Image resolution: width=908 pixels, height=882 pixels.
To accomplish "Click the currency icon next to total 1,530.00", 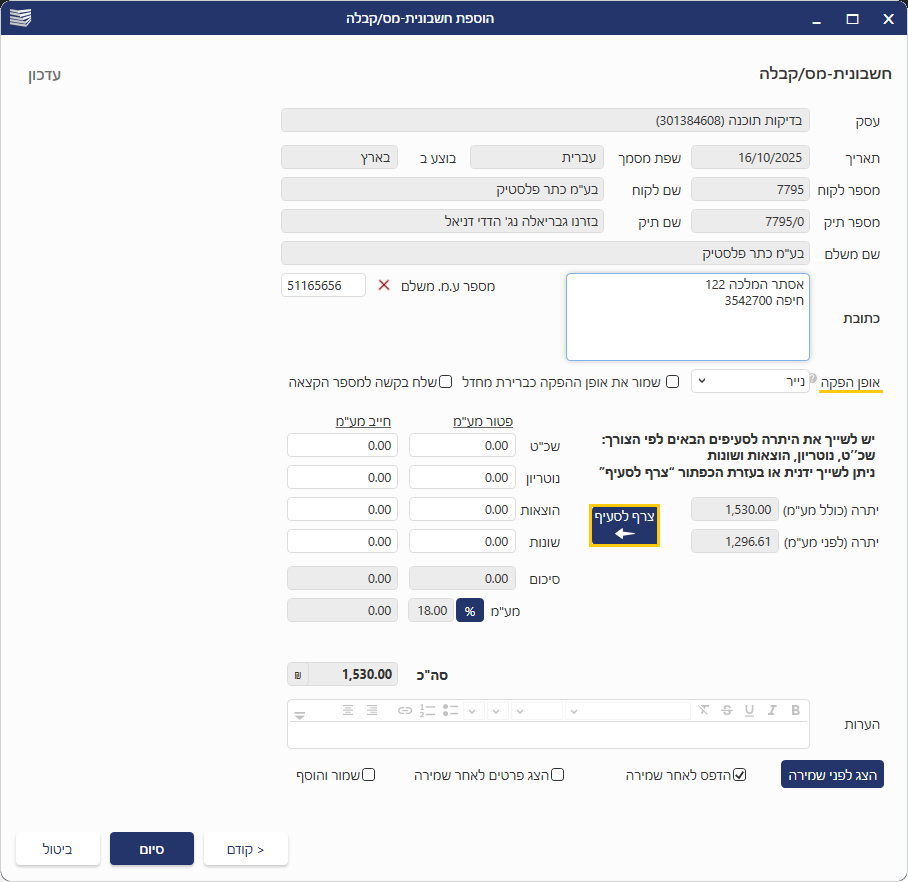I will coord(298,675).
